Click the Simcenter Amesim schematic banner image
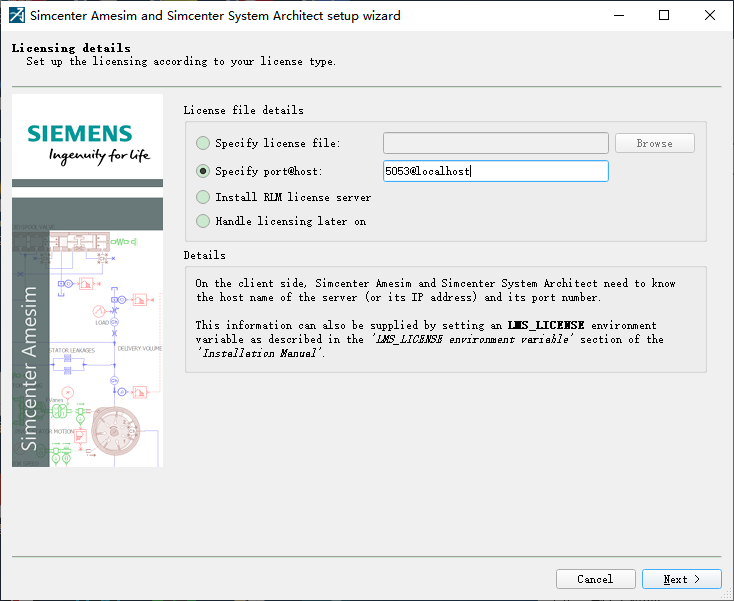734x601 pixels. coord(88,332)
